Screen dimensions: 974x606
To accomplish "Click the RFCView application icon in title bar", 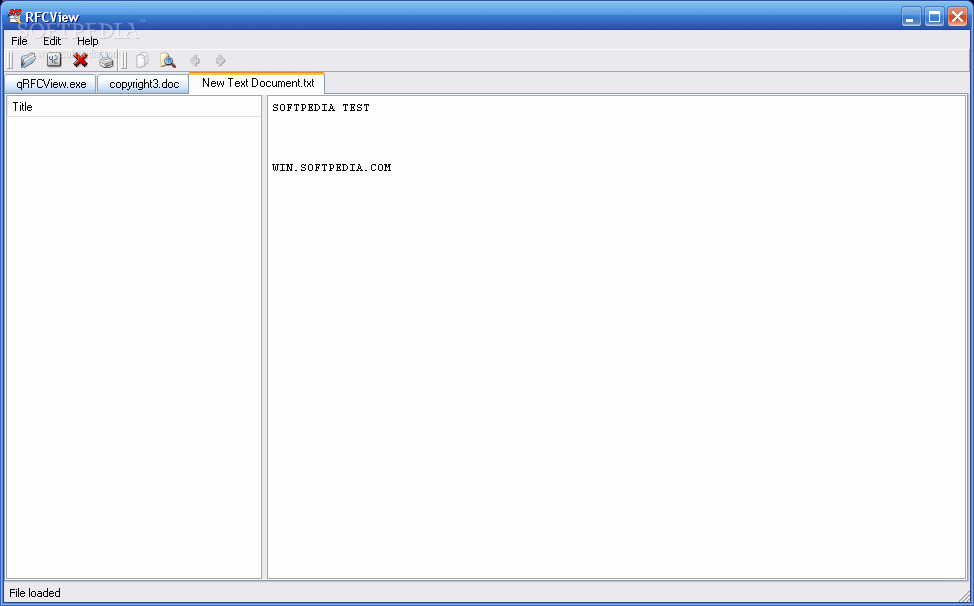I will pos(15,17).
